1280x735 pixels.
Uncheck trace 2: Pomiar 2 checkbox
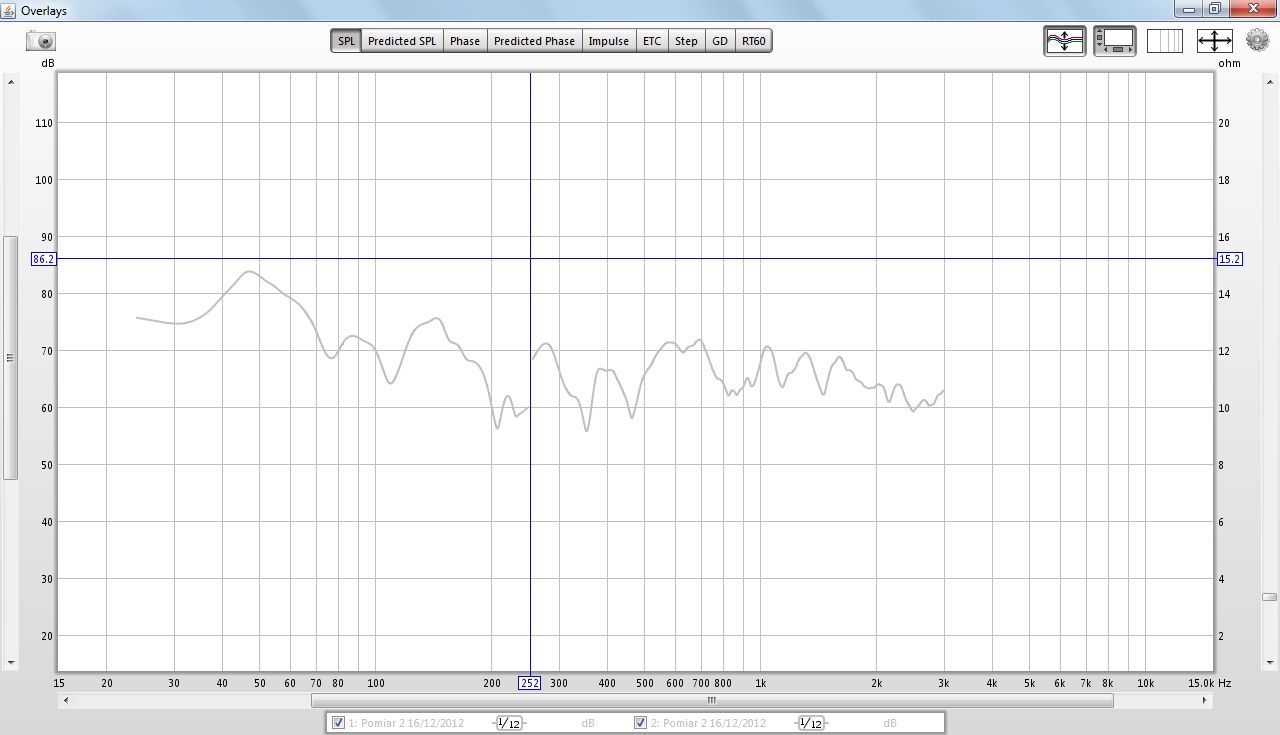(640, 723)
